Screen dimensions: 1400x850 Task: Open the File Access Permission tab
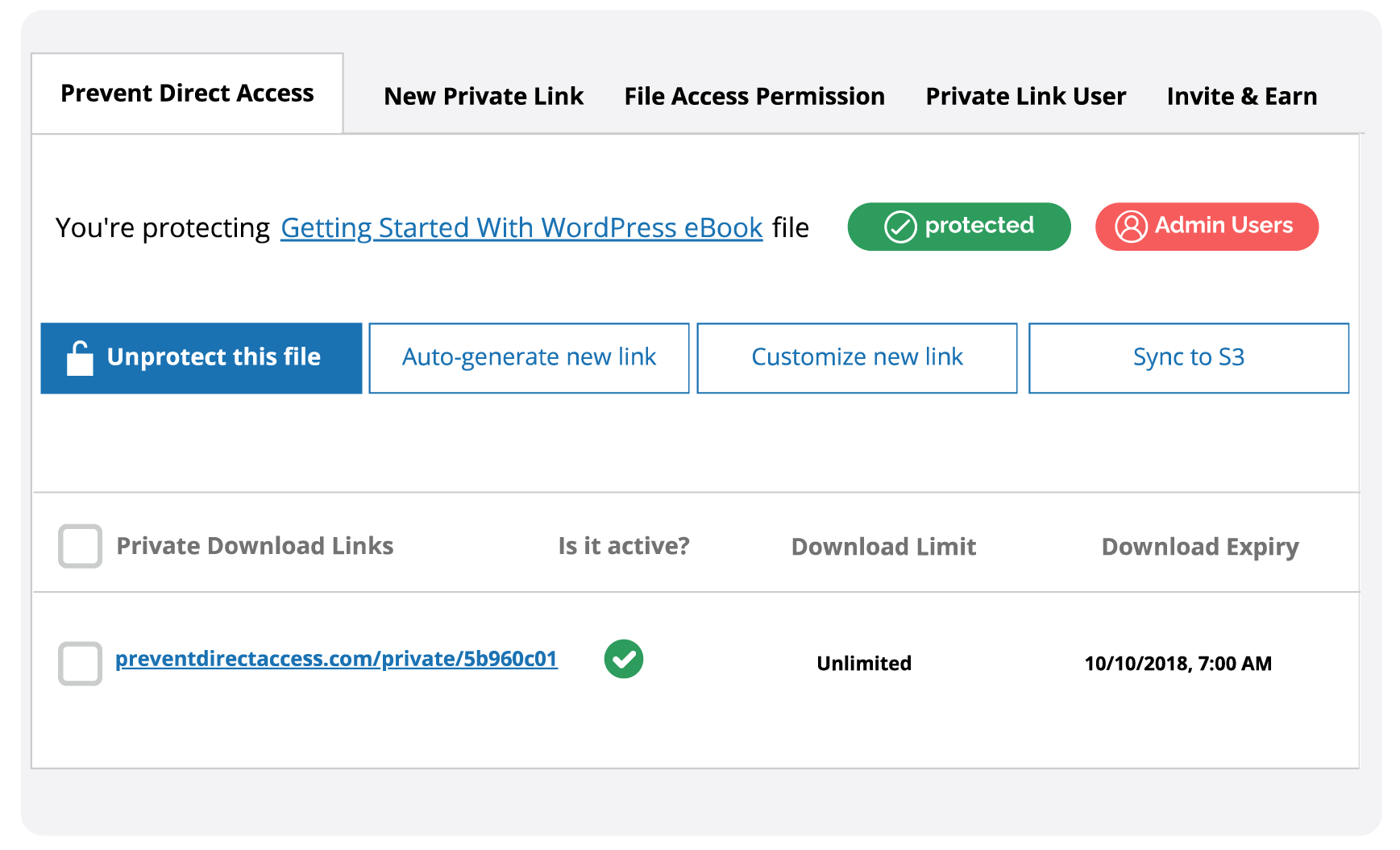pos(754,96)
